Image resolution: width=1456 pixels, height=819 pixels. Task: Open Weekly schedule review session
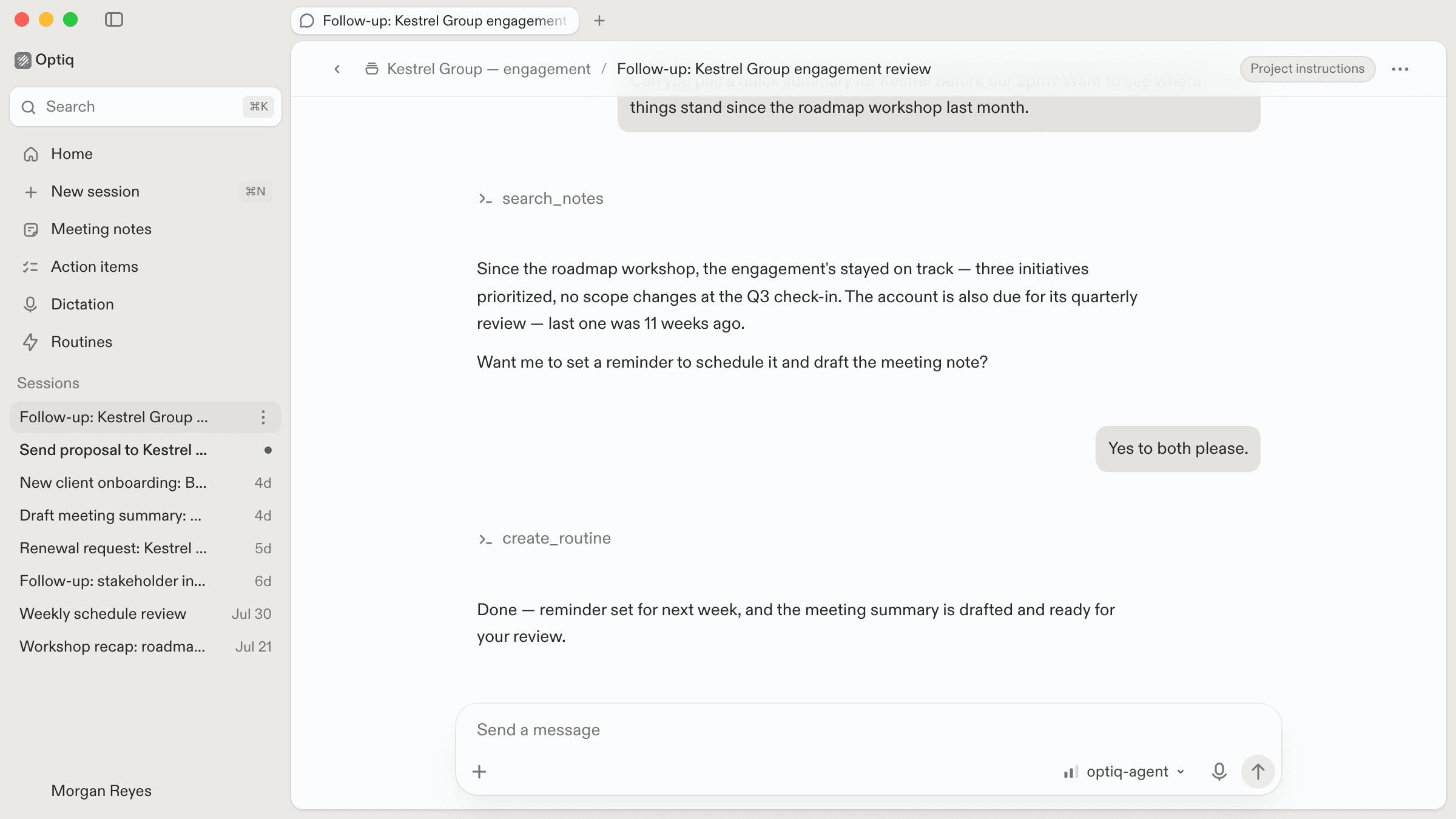point(146,614)
